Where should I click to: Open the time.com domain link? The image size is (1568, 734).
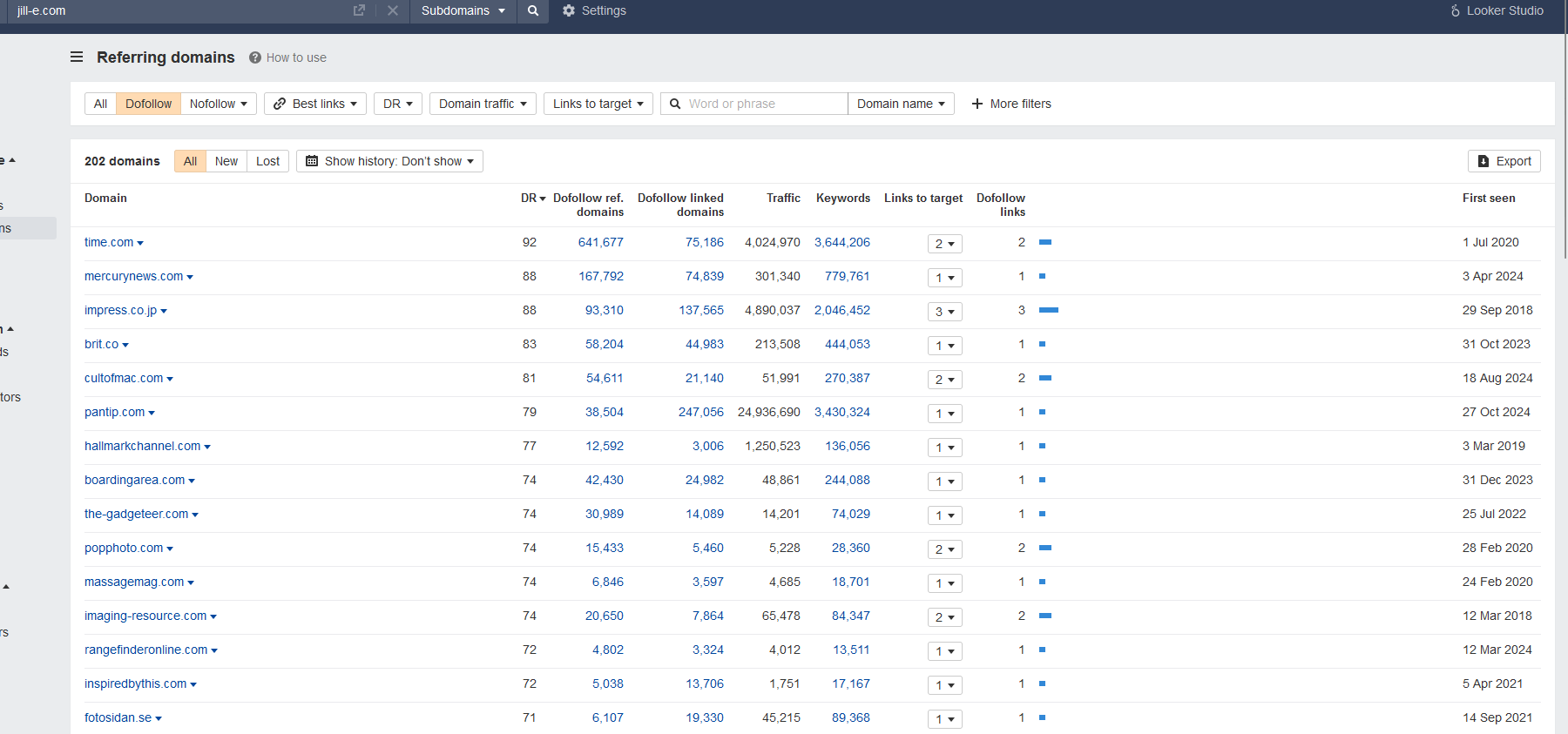(x=109, y=242)
